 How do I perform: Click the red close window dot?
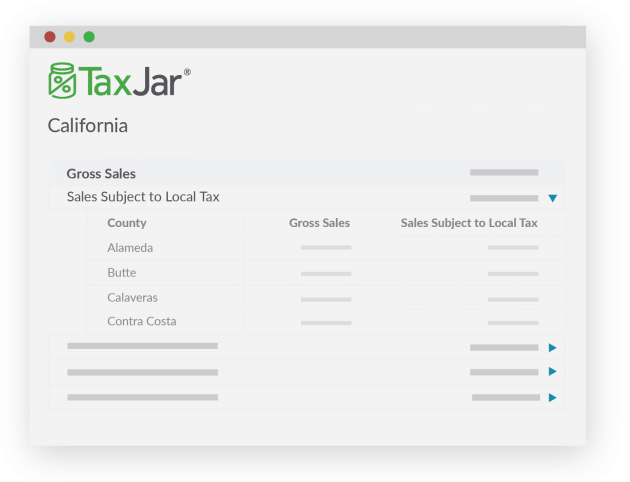click(50, 37)
